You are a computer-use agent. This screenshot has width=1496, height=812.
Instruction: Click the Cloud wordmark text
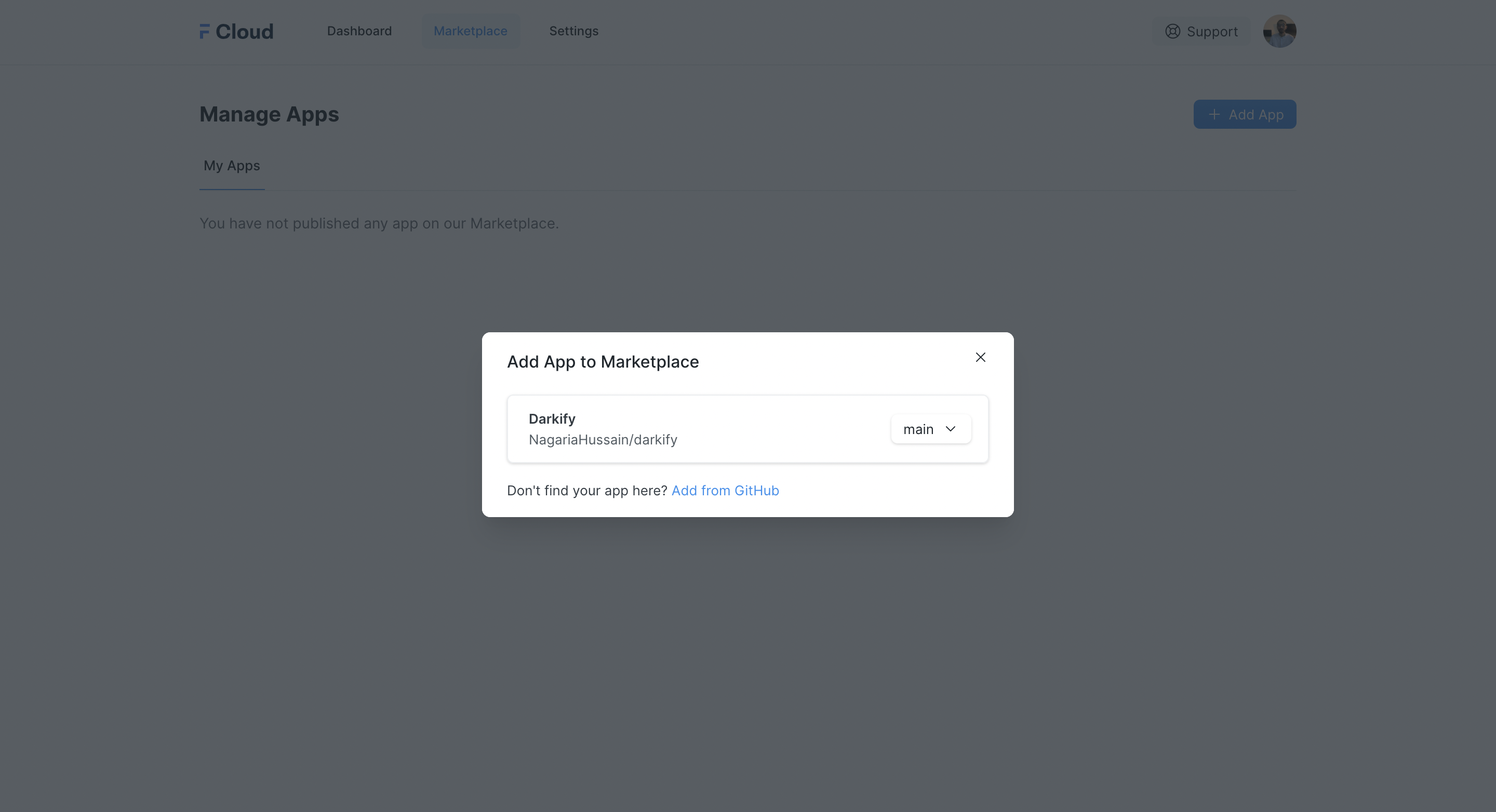point(245,31)
